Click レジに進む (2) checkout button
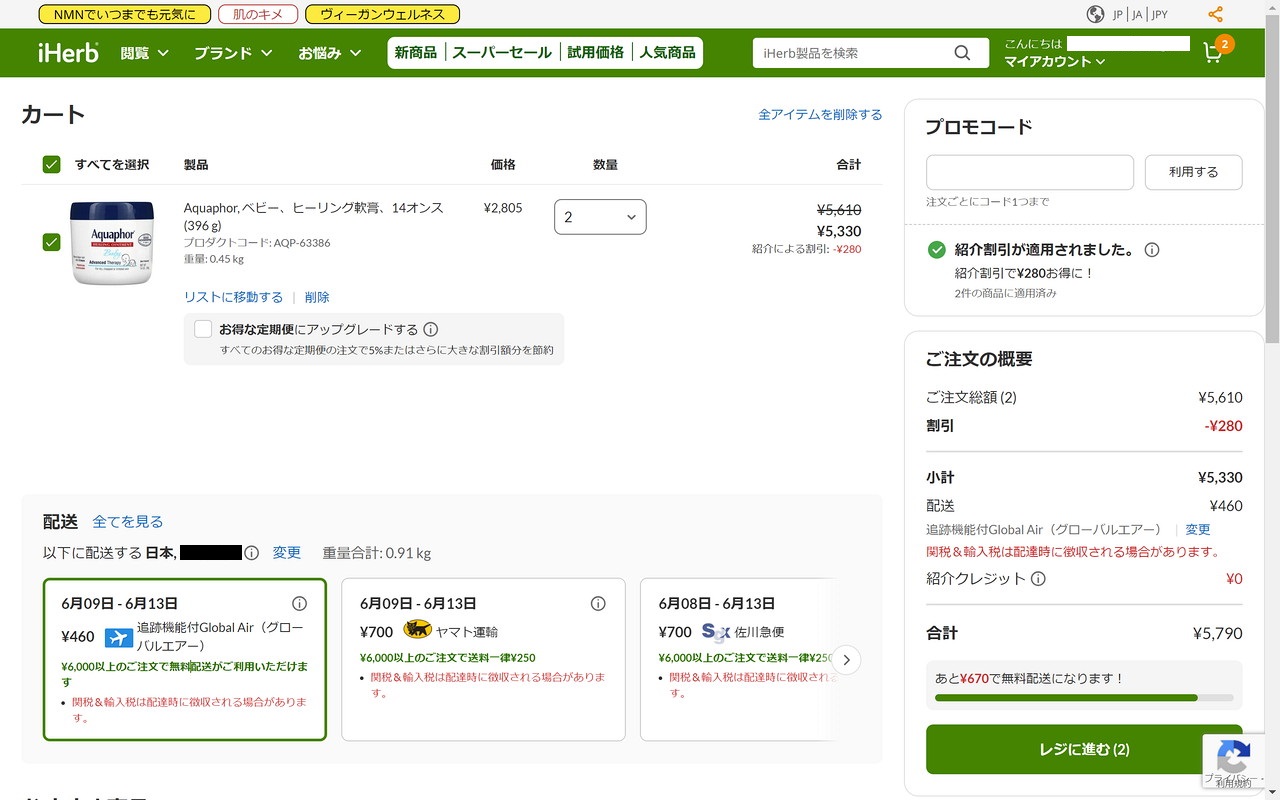This screenshot has height=800, width=1280. coord(1084,749)
